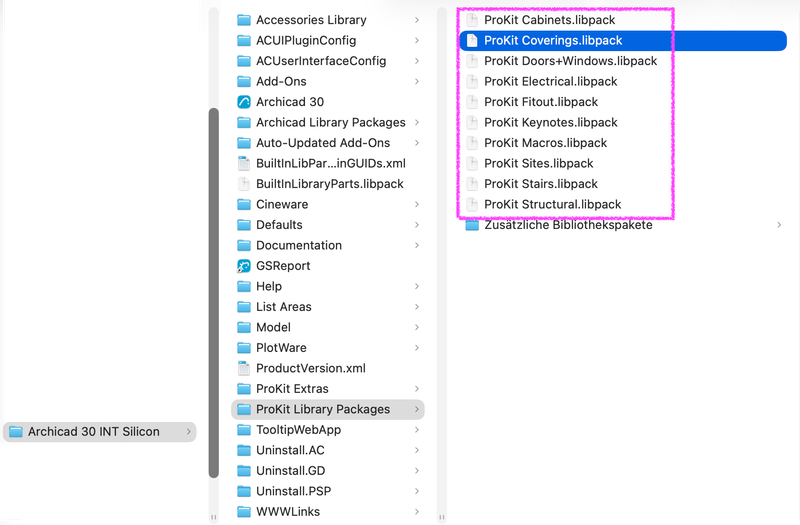Expand the Auto-Updated Add-Ons chevron
Viewport: 800px width, 525px height.
417,143
